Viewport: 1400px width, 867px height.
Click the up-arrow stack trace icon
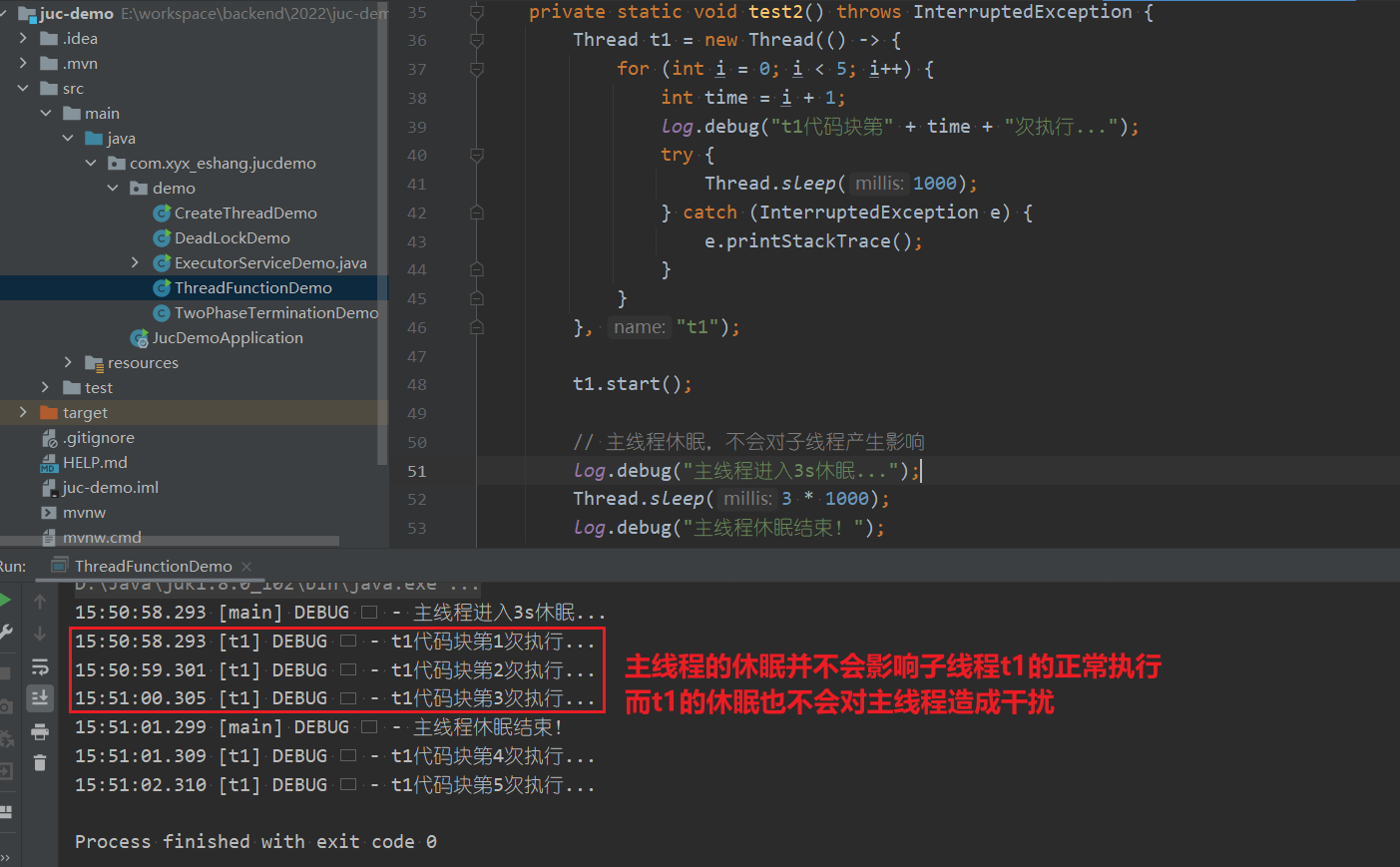click(40, 602)
